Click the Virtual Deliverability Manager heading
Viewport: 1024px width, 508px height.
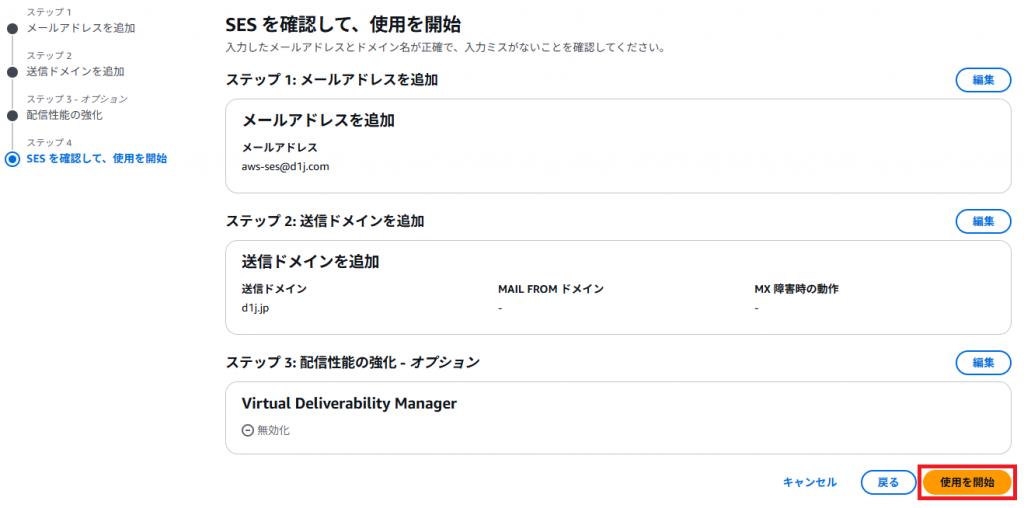click(x=349, y=404)
